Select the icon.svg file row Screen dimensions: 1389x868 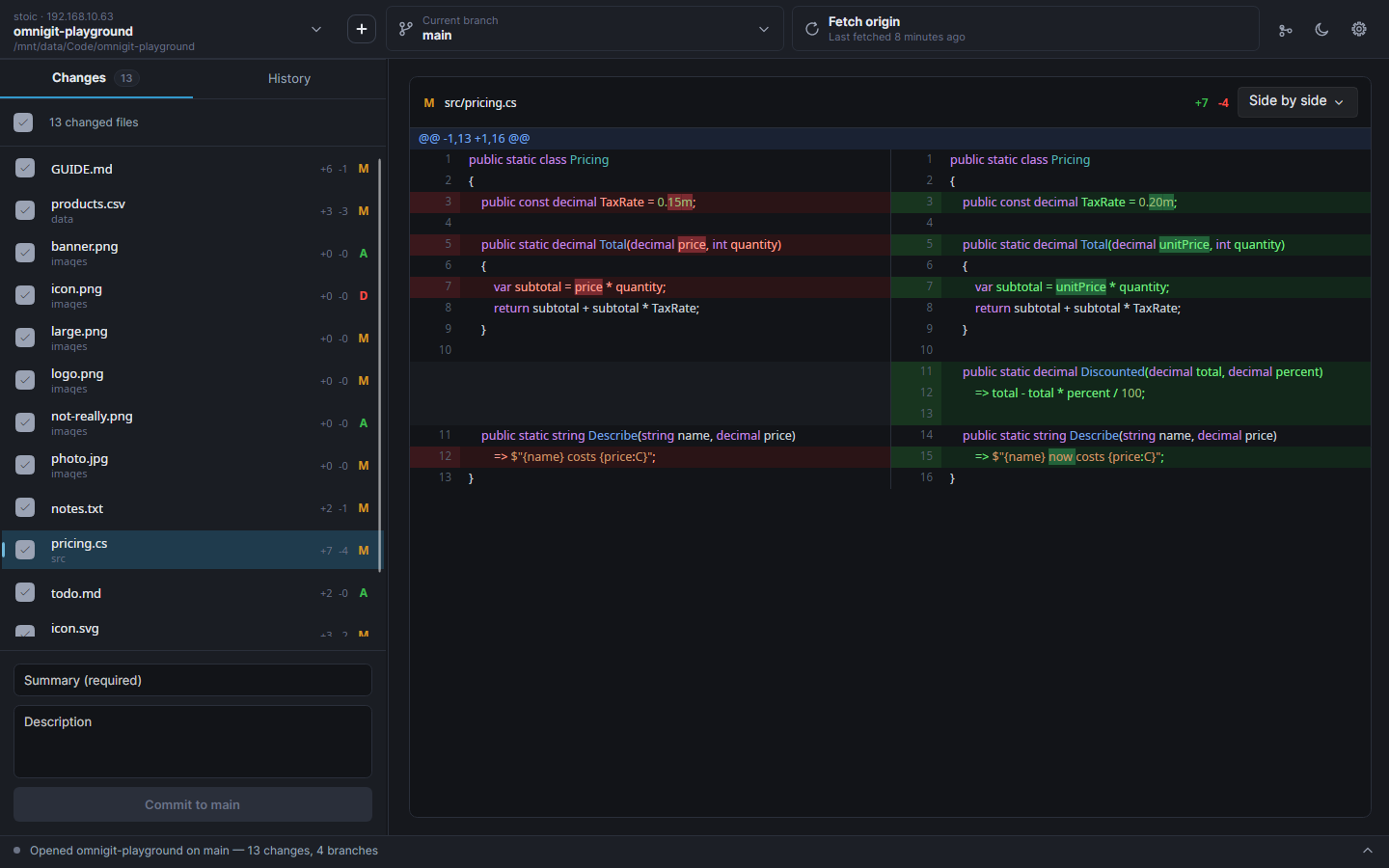tap(191, 627)
